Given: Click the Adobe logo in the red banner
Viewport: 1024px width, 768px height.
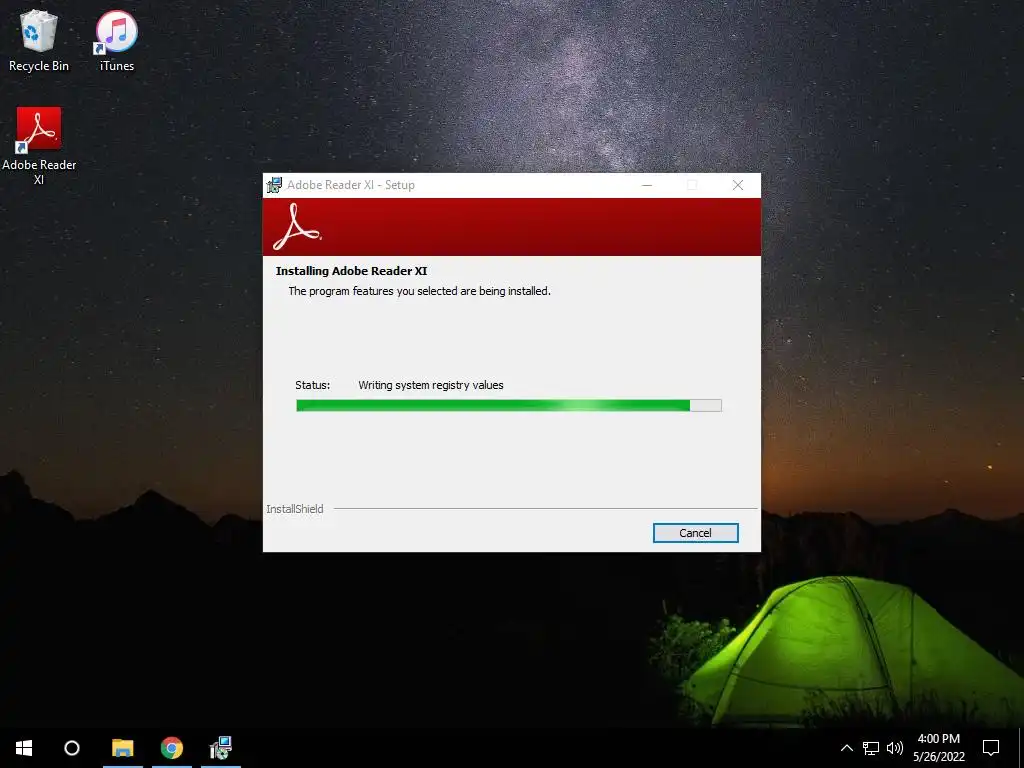Looking at the screenshot, I should point(297,227).
